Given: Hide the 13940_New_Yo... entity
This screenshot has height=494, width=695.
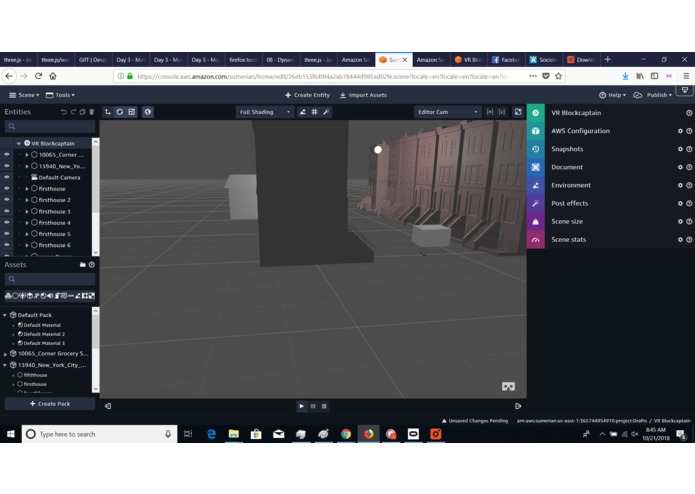Looking at the screenshot, I should pyautogui.click(x=7, y=166).
